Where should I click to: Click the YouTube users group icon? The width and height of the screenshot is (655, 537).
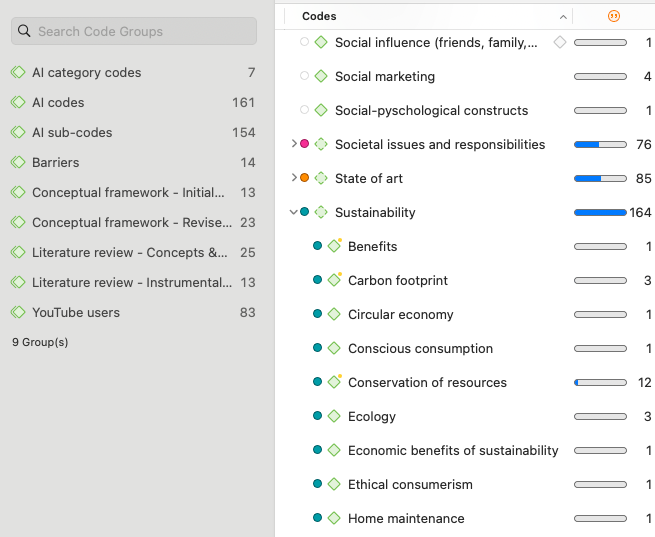(18, 313)
